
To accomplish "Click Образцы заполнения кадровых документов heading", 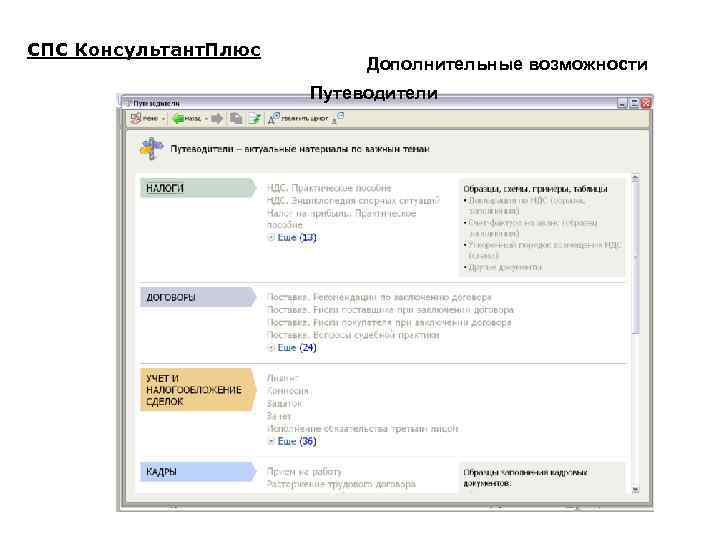I will pos(525,478).
